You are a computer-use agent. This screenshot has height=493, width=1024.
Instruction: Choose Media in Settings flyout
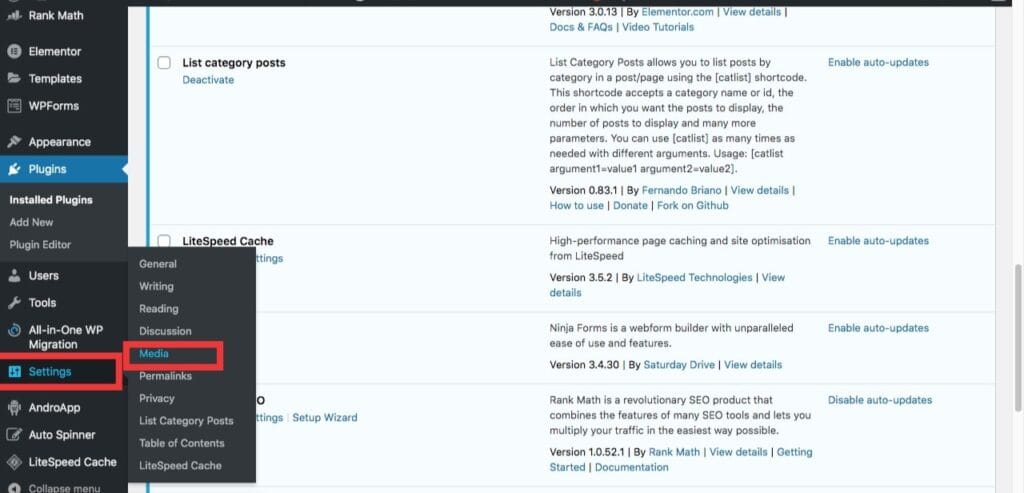click(154, 353)
